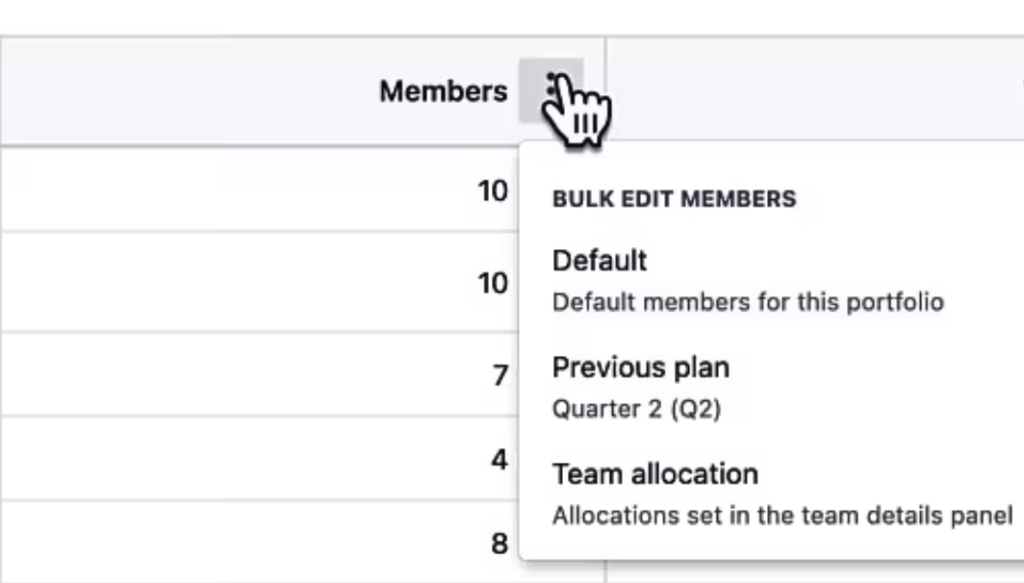This screenshot has width=1024, height=583.
Task: Click the BULK EDIT MEMBERS heading
Action: coord(674,198)
